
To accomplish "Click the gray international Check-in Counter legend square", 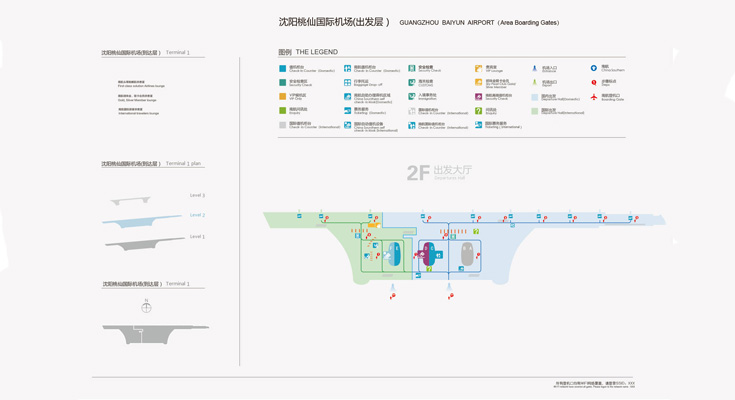I will click(x=283, y=125).
